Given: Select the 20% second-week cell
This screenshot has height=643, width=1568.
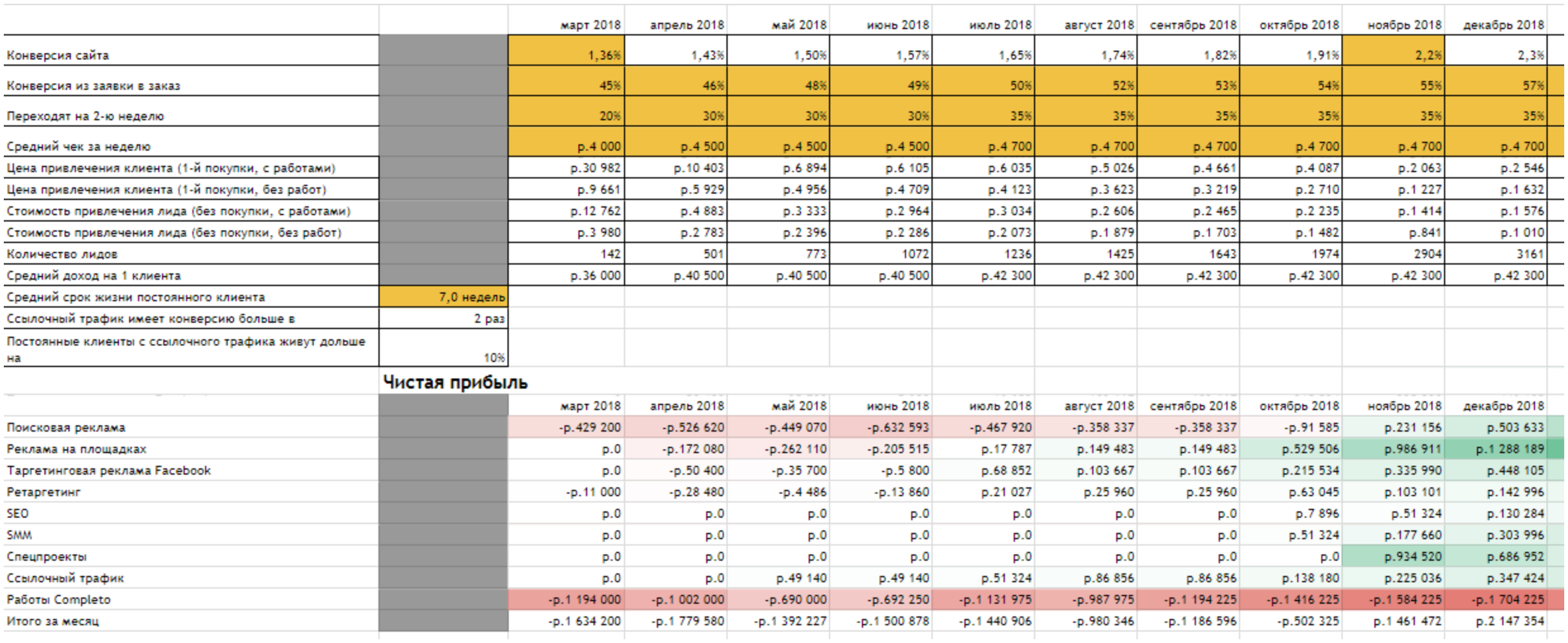Looking at the screenshot, I should pyautogui.click(x=566, y=111).
